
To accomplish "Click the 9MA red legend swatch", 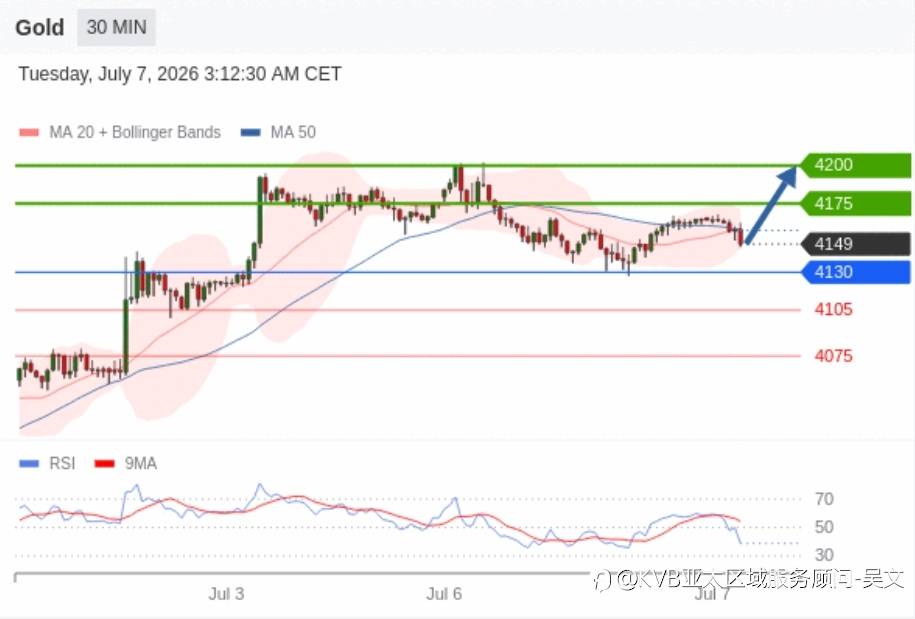I will tap(104, 464).
